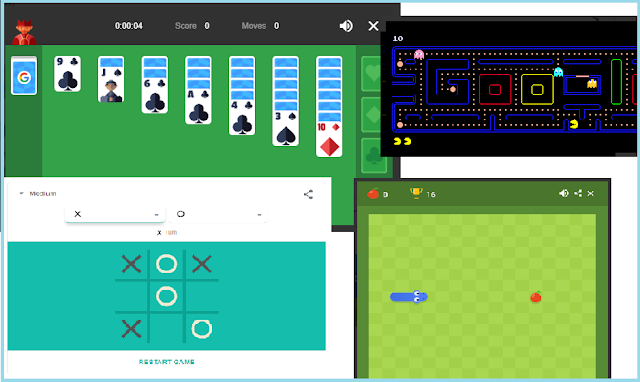Click the diamonds foundation slot
The height and width of the screenshot is (382, 640).
(372, 115)
